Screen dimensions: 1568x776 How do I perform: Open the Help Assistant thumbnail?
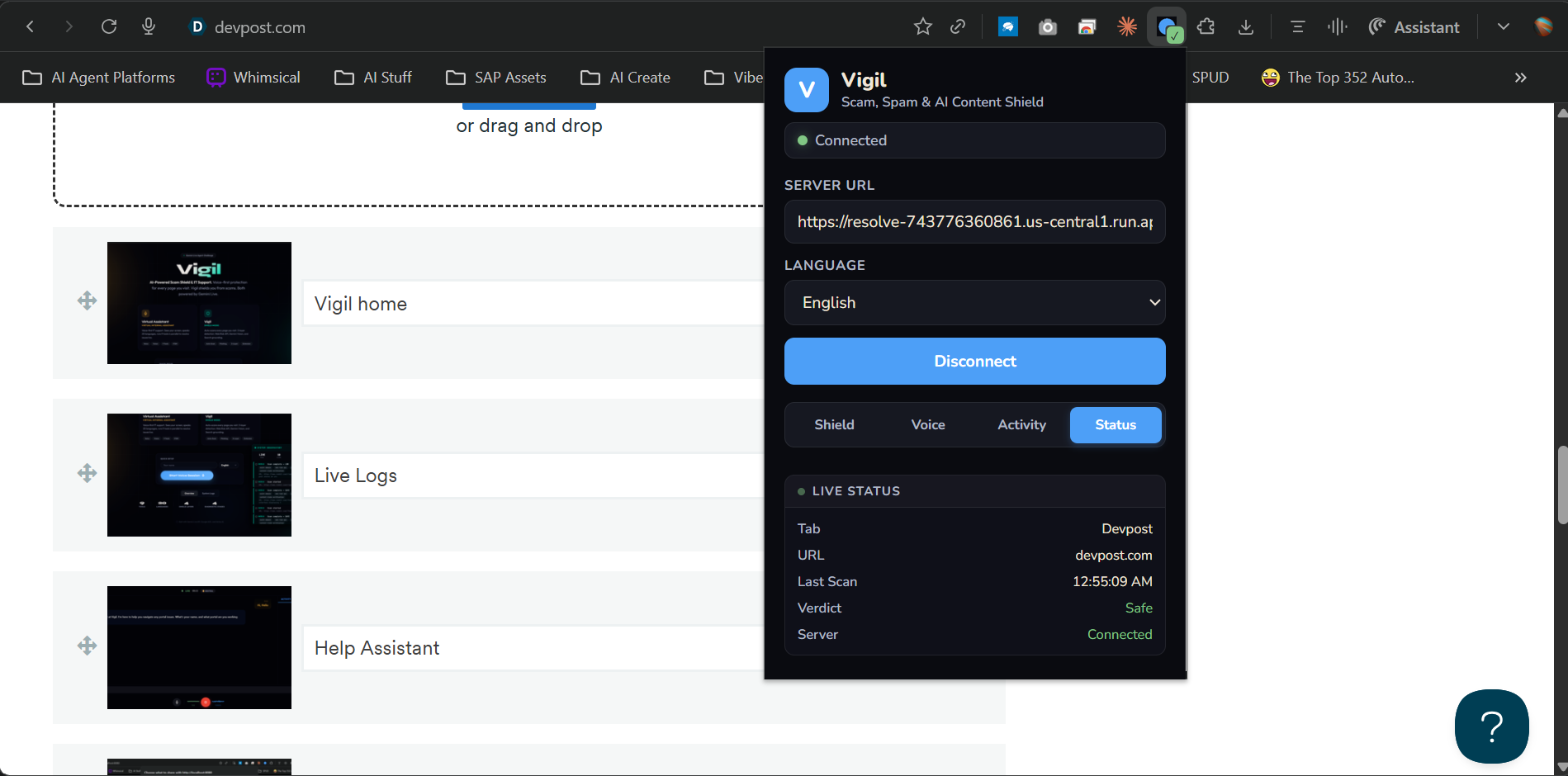[x=199, y=647]
